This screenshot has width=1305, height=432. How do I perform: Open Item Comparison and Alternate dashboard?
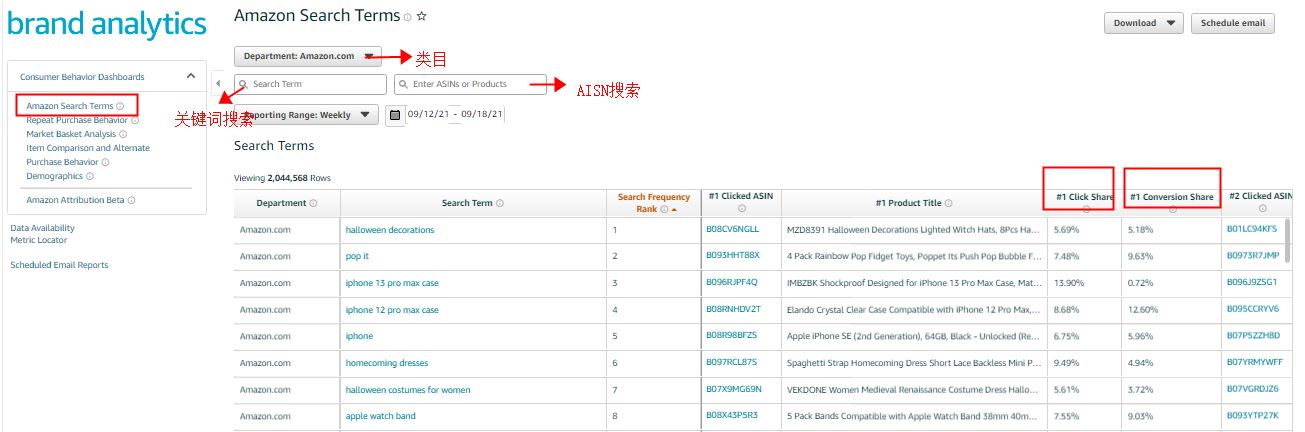[x=88, y=148]
